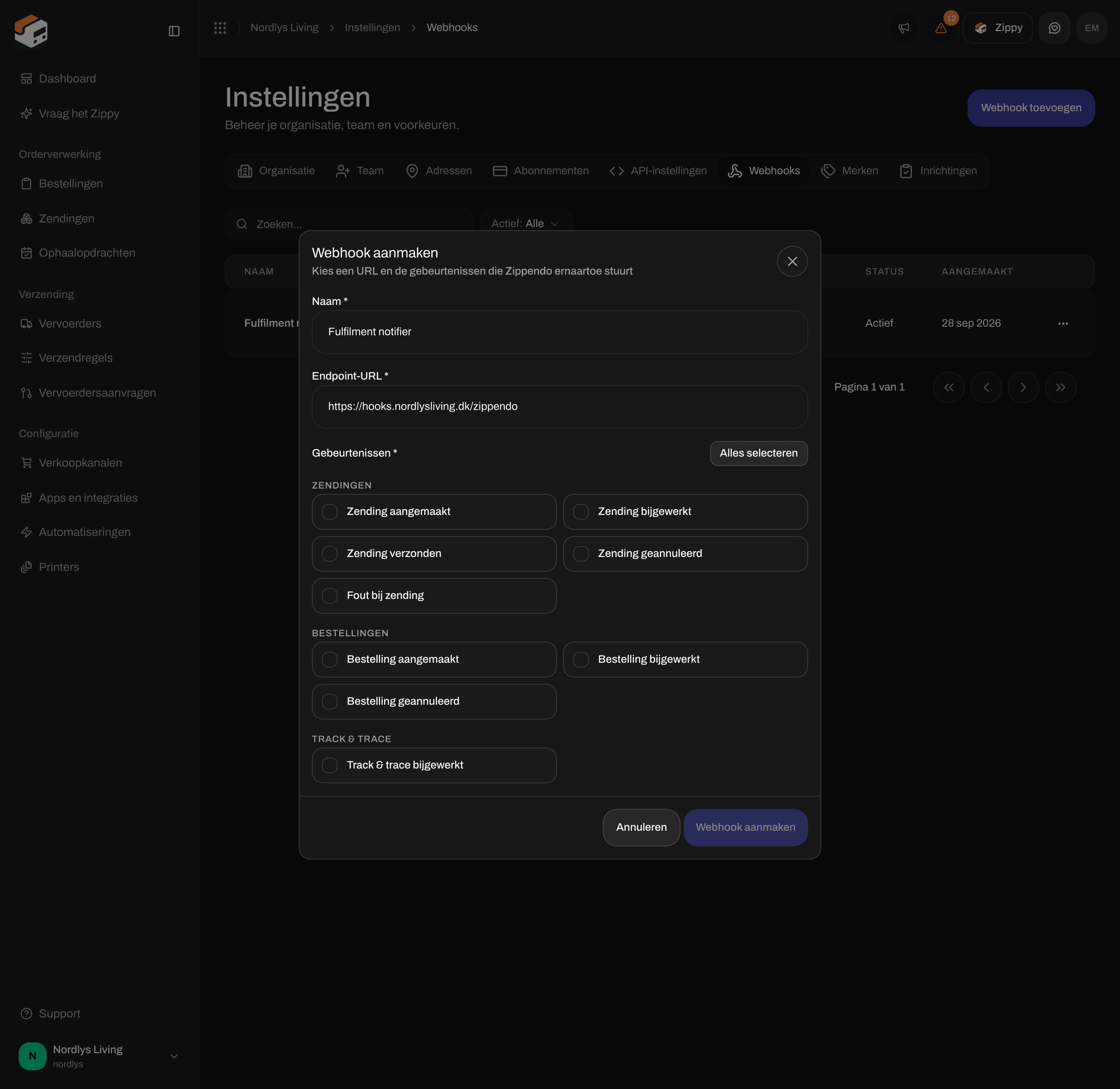Jump to first page double chevron

(x=948, y=387)
